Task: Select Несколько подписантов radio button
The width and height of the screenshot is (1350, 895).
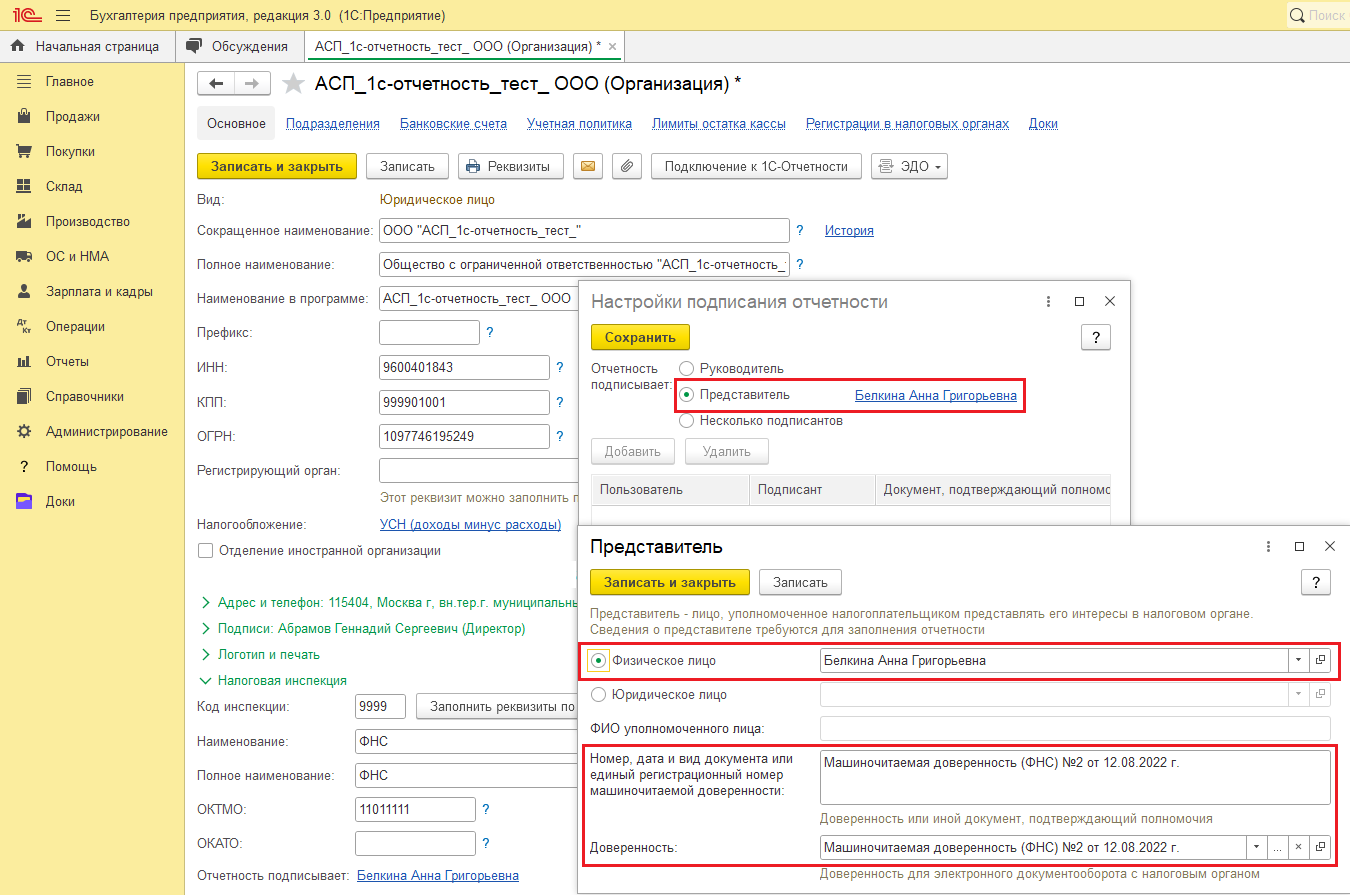Action: tap(686, 421)
